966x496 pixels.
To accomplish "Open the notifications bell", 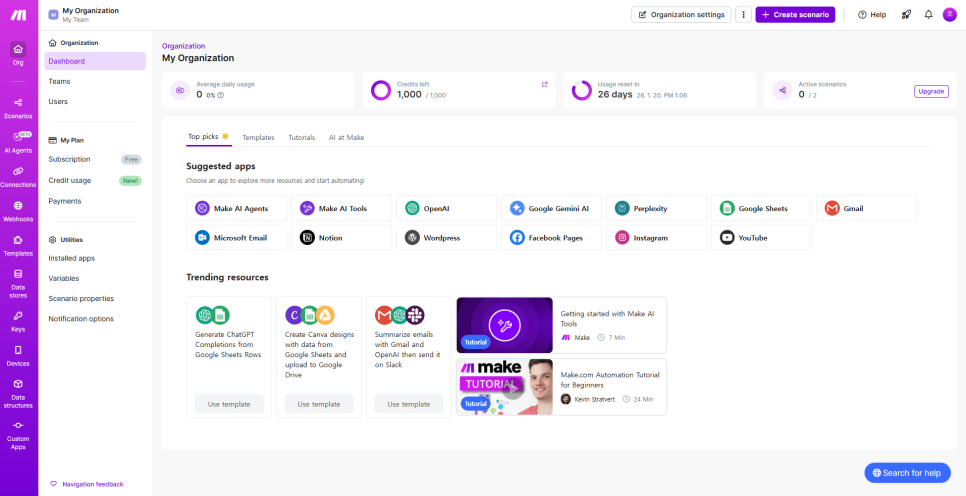I will click(928, 15).
